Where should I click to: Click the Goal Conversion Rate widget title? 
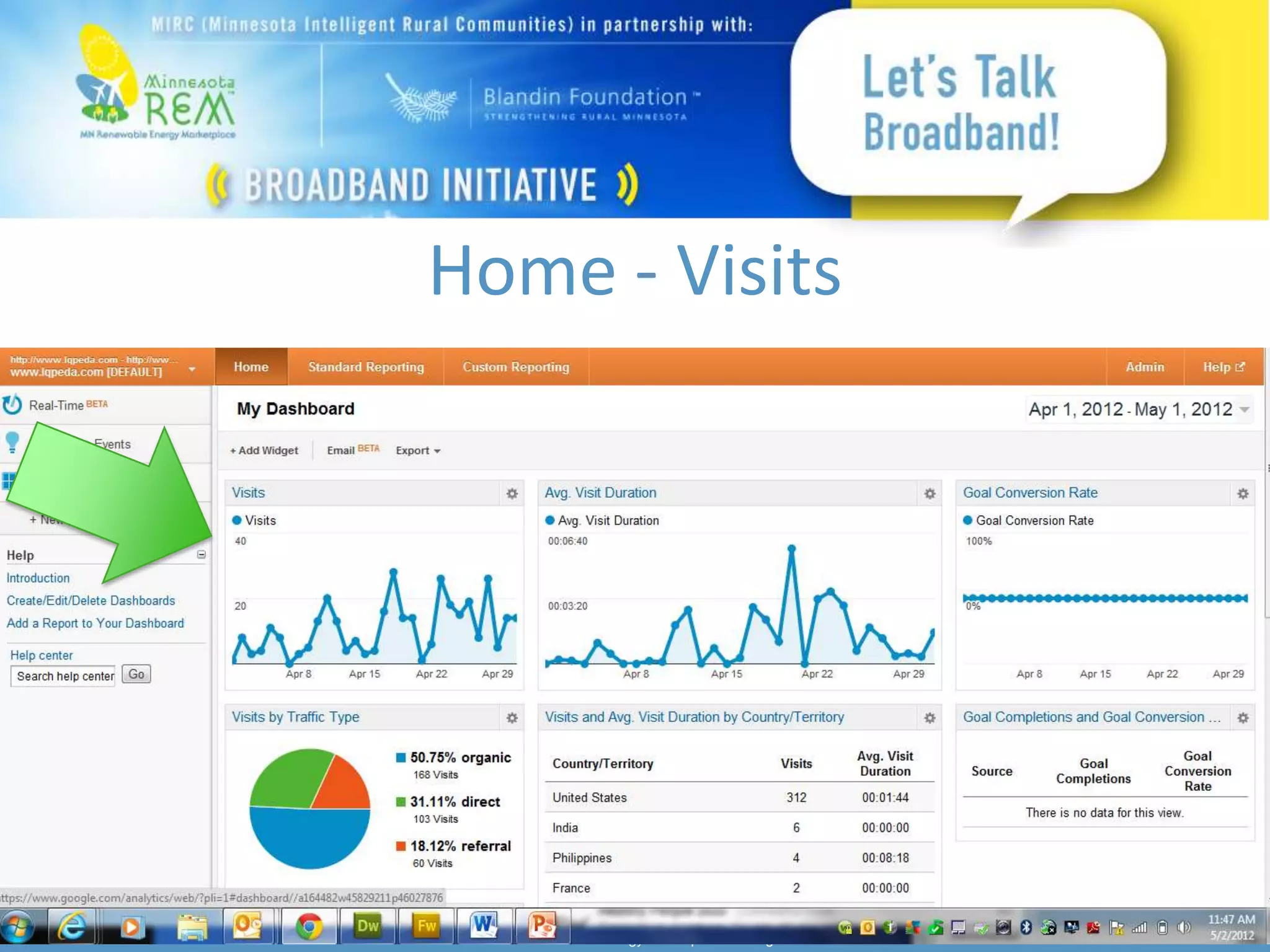[x=1030, y=493]
